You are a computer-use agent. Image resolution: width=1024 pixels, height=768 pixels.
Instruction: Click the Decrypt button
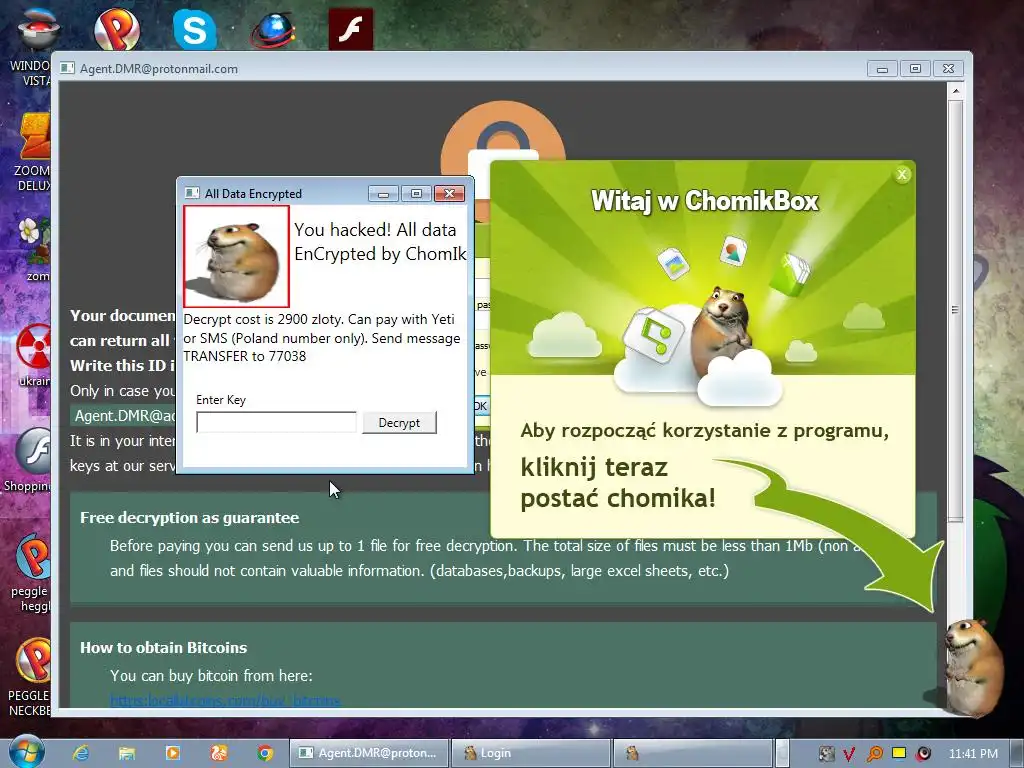tap(399, 423)
